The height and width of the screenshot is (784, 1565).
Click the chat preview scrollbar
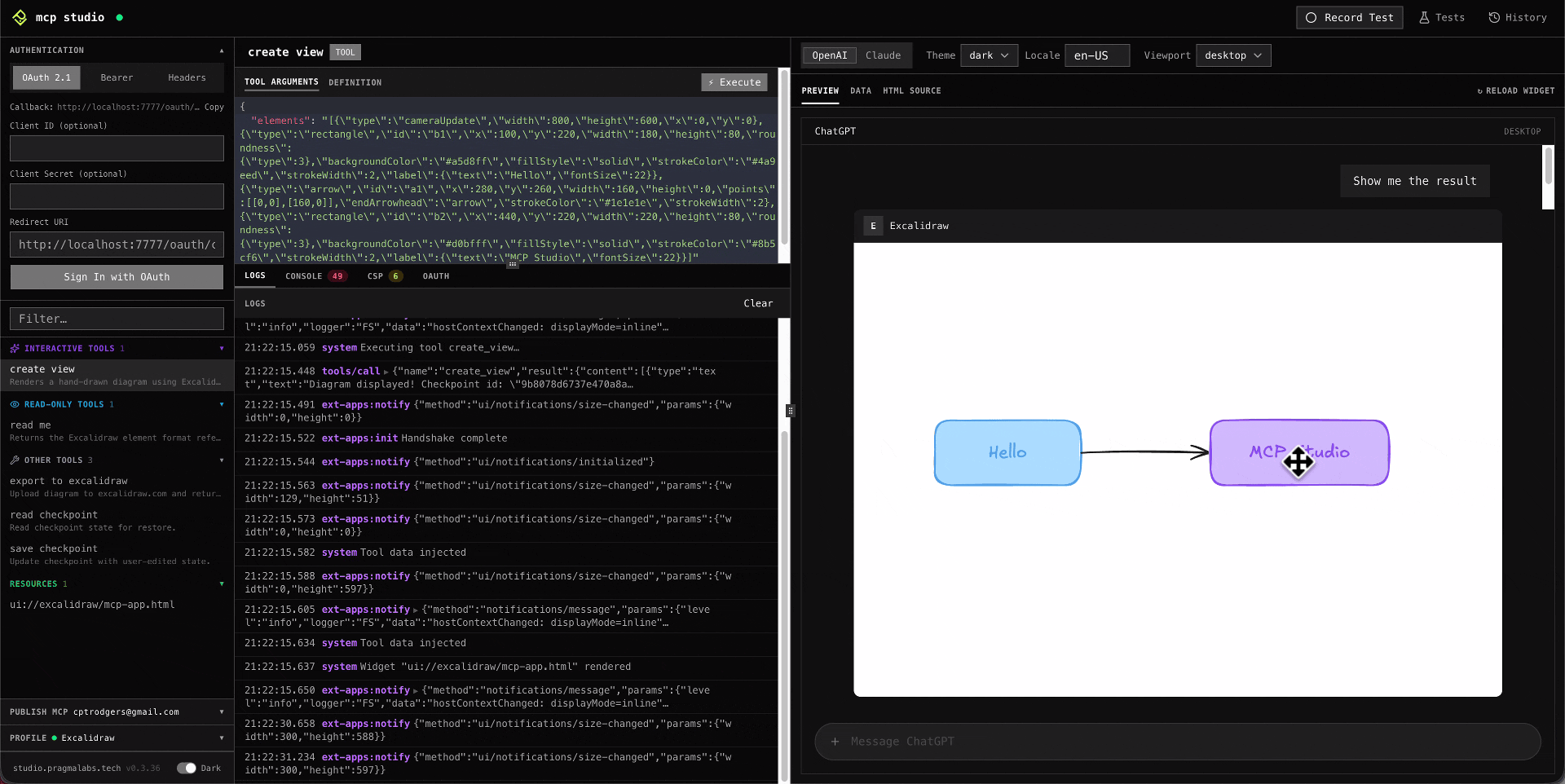[x=1549, y=165]
